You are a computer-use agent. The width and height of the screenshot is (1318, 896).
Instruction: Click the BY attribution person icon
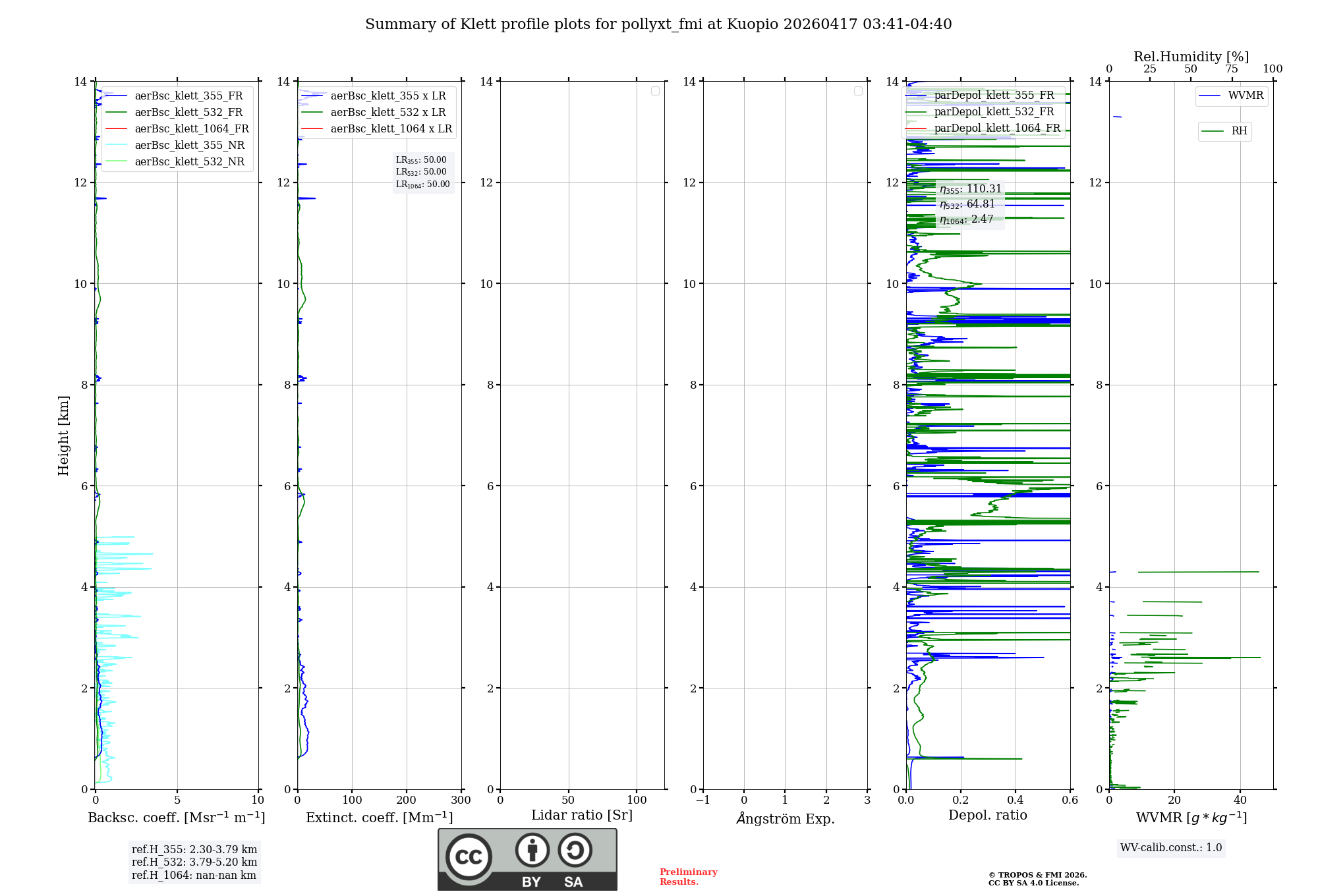(x=532, y=850)
